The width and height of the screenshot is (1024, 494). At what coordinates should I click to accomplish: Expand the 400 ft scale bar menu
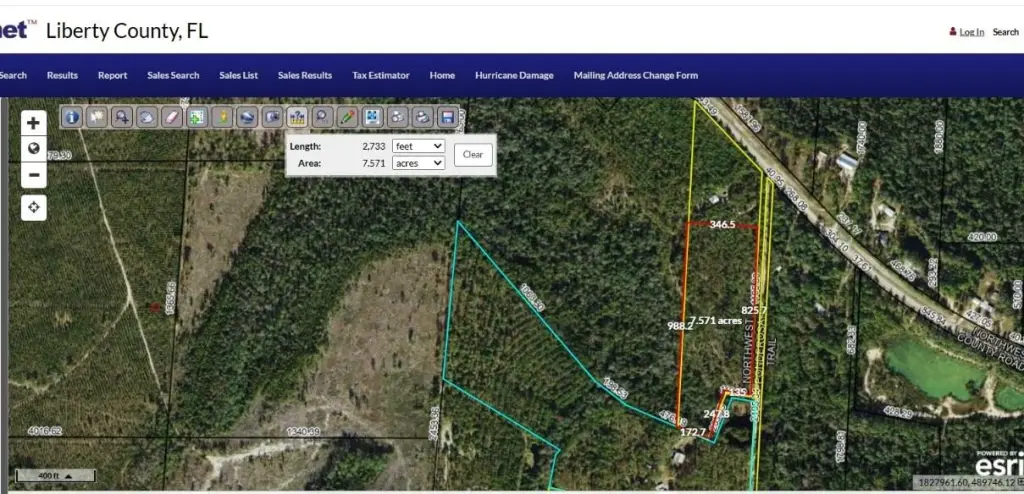(56, 475)
